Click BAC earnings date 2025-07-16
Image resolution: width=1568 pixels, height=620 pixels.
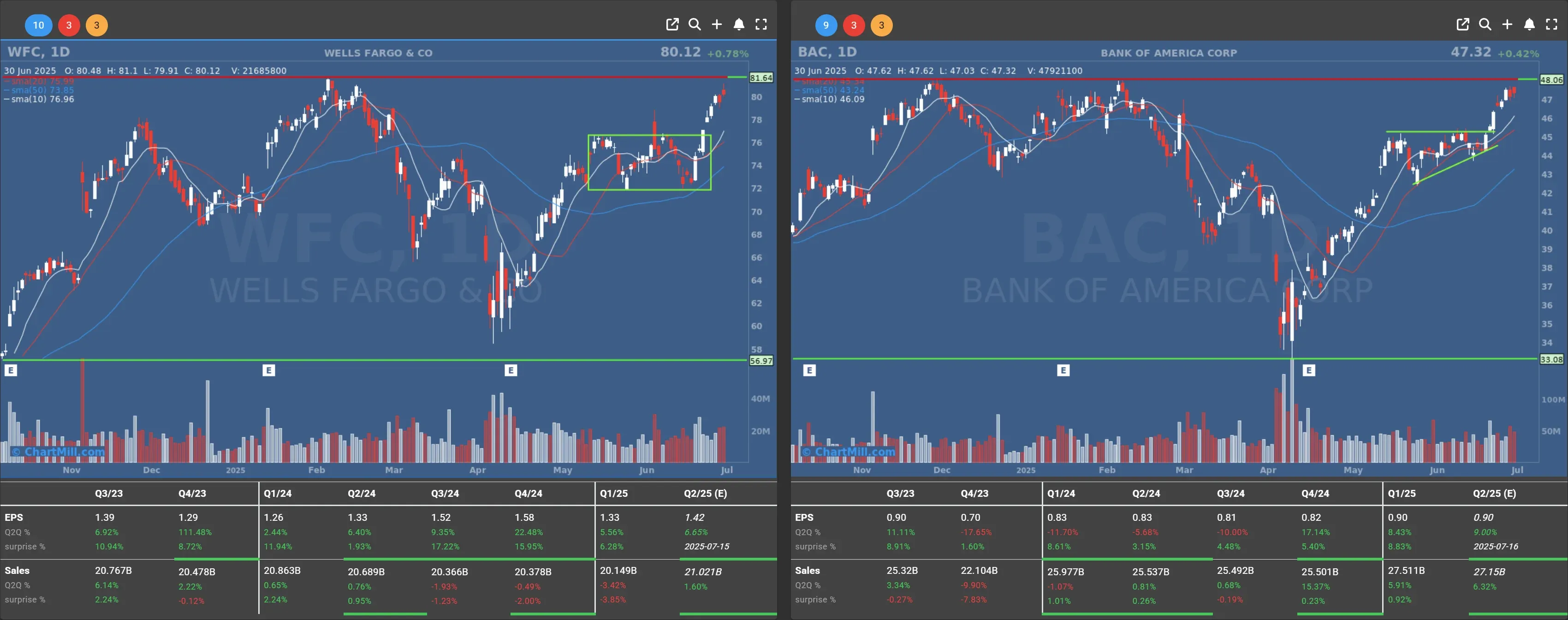click(x=1496, y=546)
